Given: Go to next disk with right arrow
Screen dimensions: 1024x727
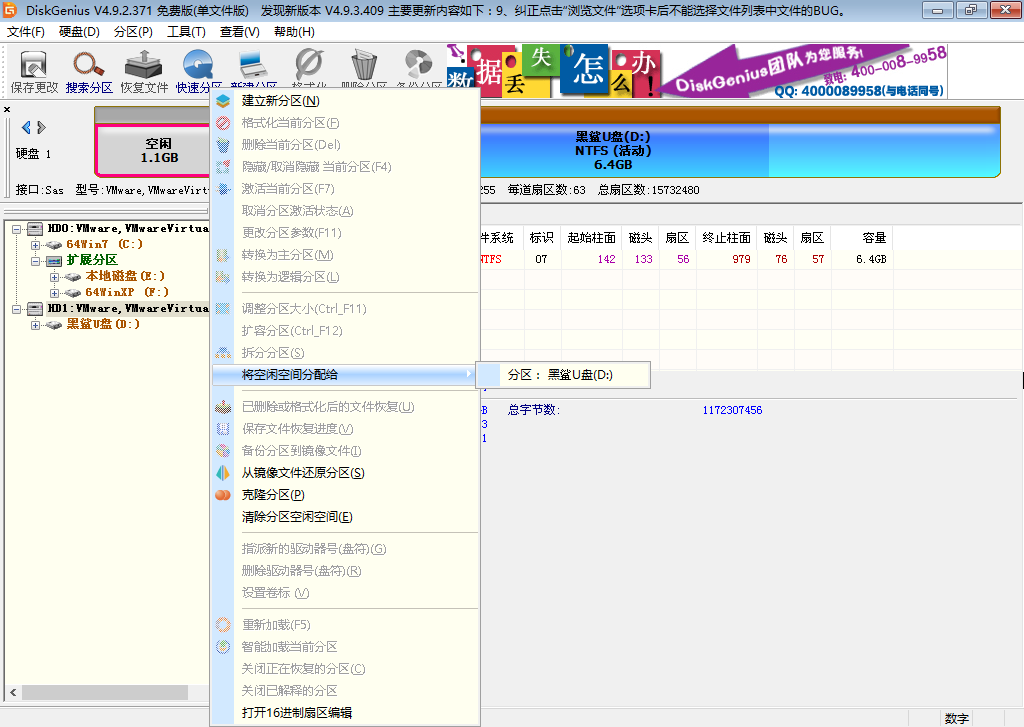Looking at the screenshot, I should tap(41, 127).
